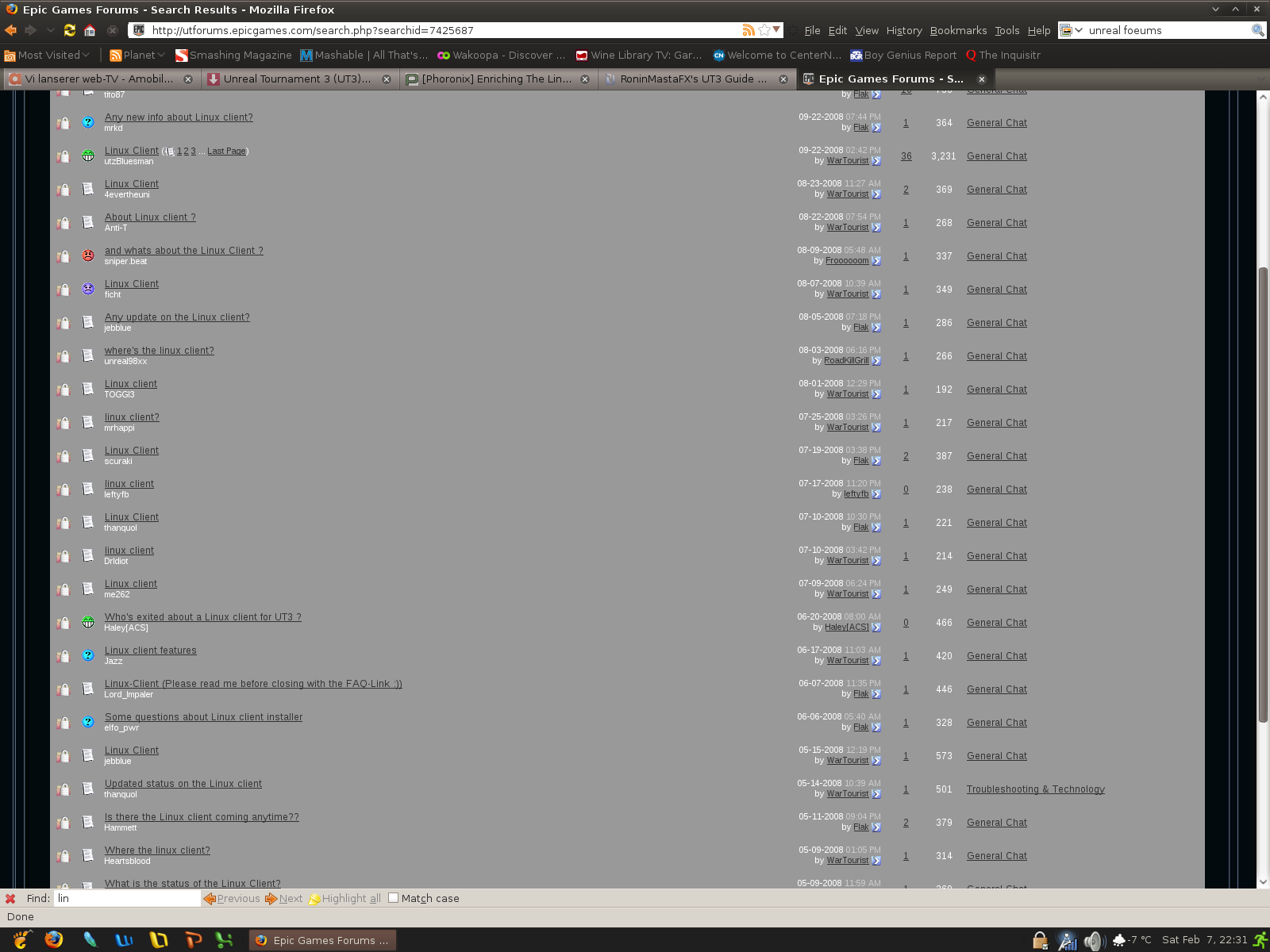Go to the Home page icon

coord(90,30)
